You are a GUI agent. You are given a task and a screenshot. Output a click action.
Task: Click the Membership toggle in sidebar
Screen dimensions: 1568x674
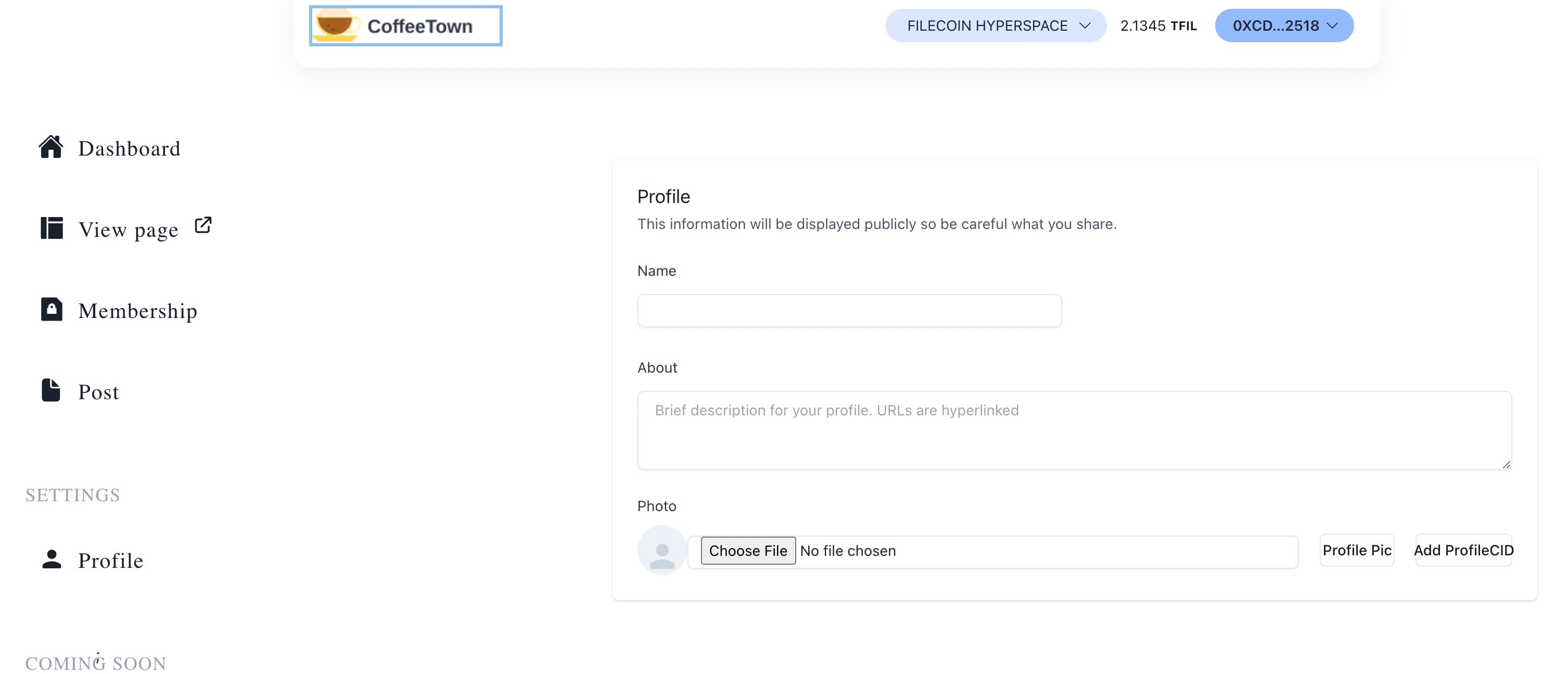tap(138, 309)
